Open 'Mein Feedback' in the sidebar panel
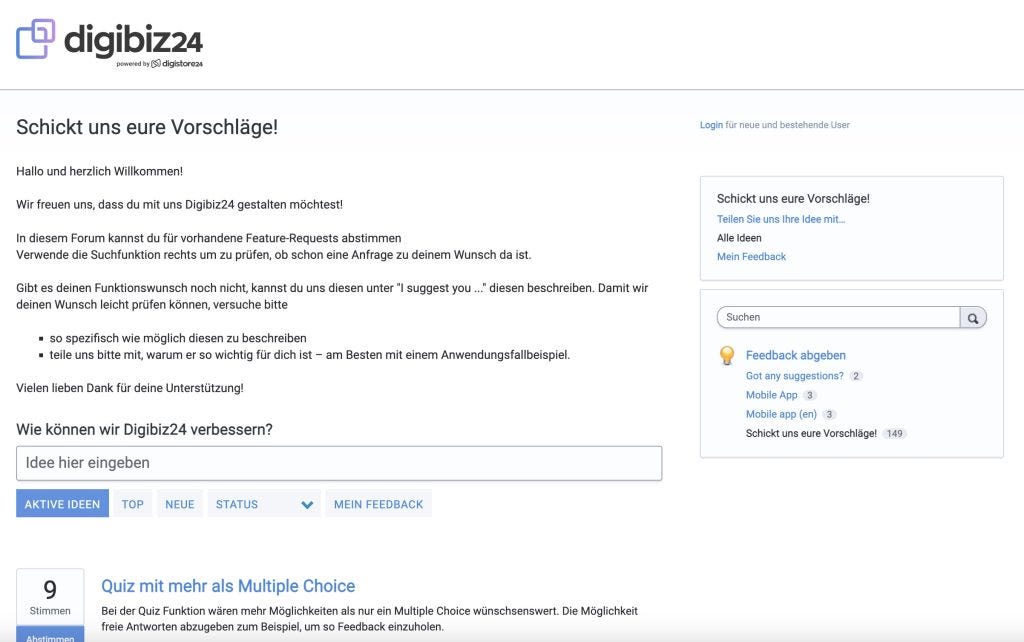This screenshot has height=642, width=1024. click(751, 256)
